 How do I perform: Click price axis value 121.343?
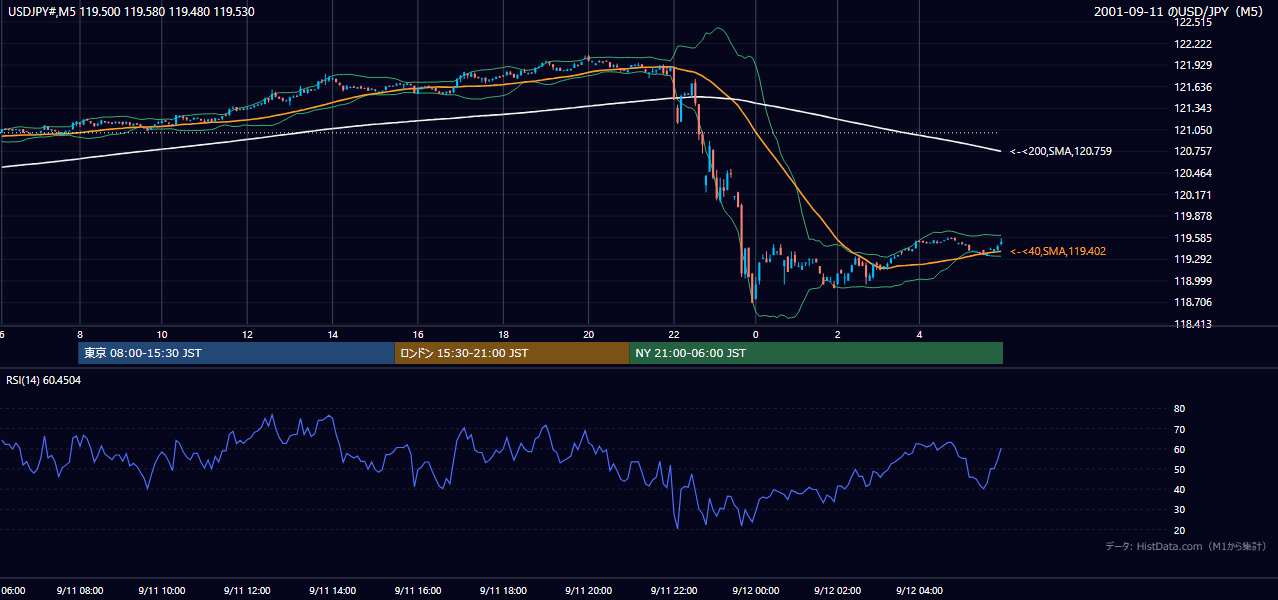coord(1194,108)
